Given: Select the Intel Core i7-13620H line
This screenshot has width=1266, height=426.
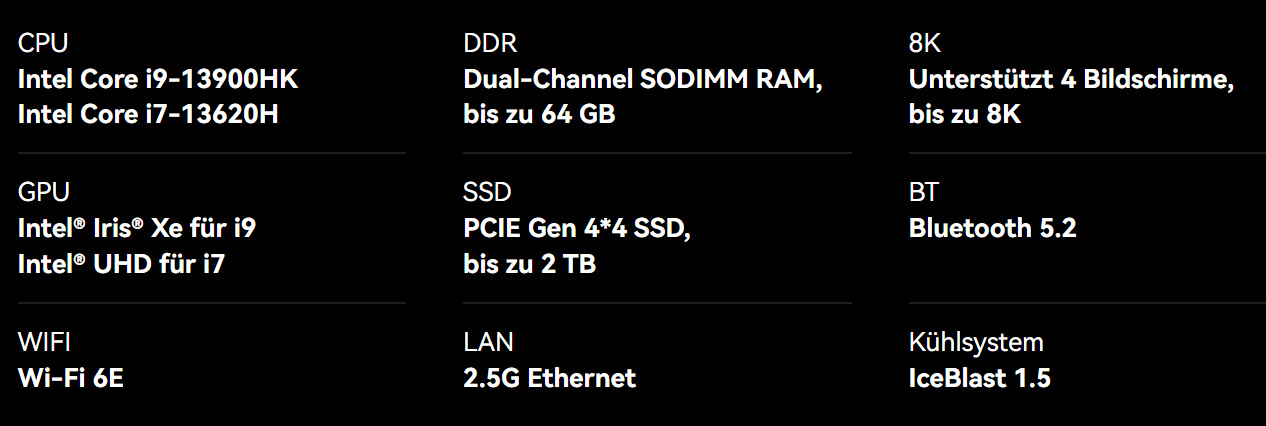Looking at the screenshot, I should coord(148,114).
